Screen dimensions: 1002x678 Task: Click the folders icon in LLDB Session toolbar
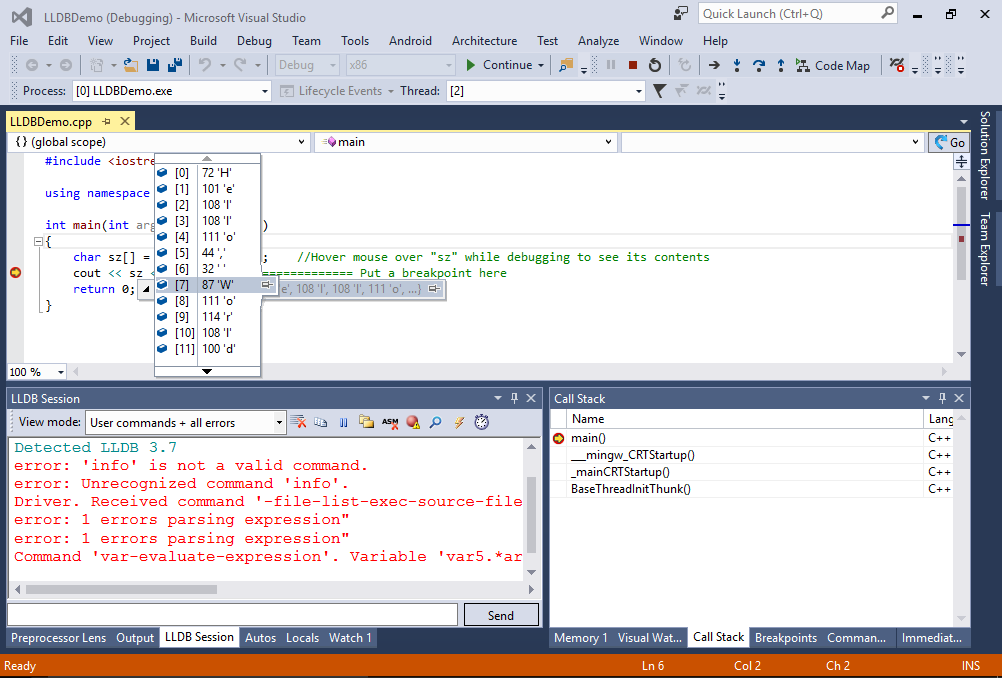tap(366, 422)
